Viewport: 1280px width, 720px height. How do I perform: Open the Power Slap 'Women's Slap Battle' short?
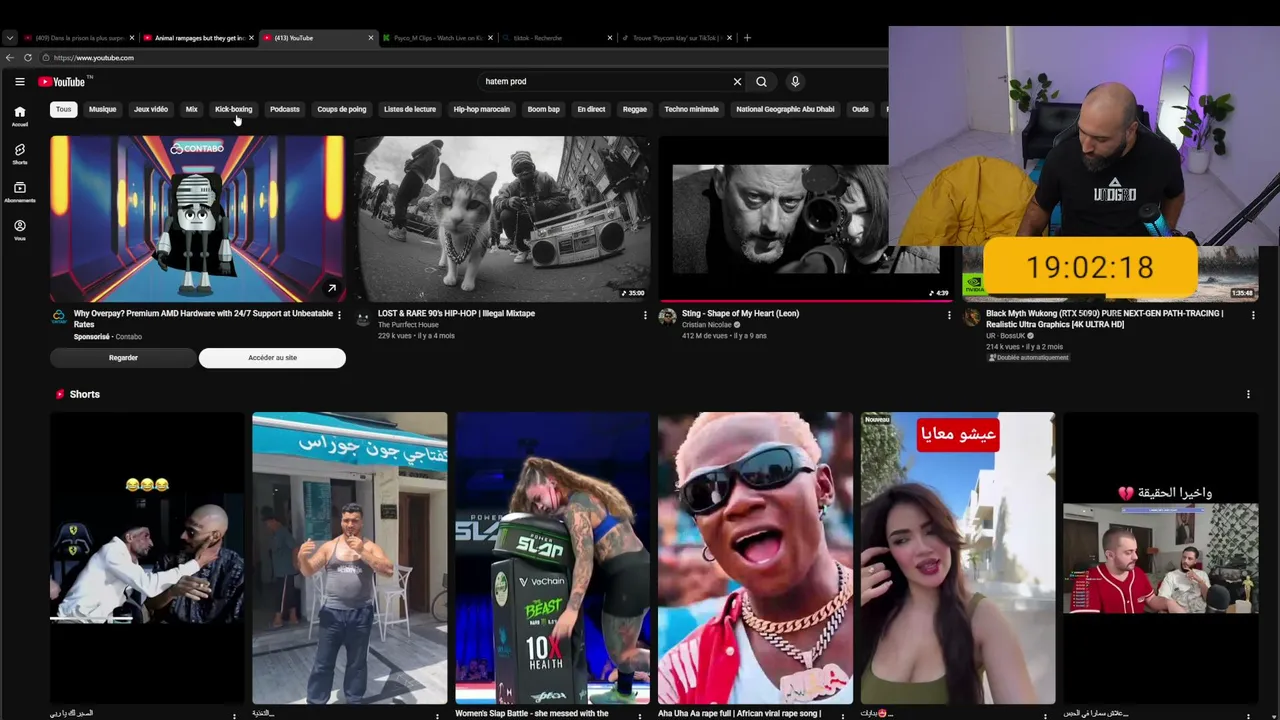tap(552, 558)
